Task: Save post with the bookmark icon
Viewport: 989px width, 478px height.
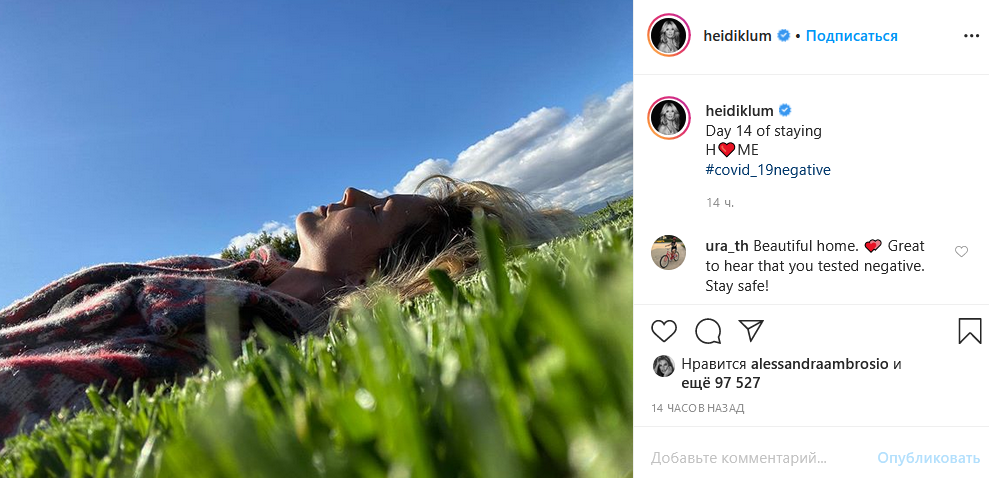Action: click(x=969, y=330)
